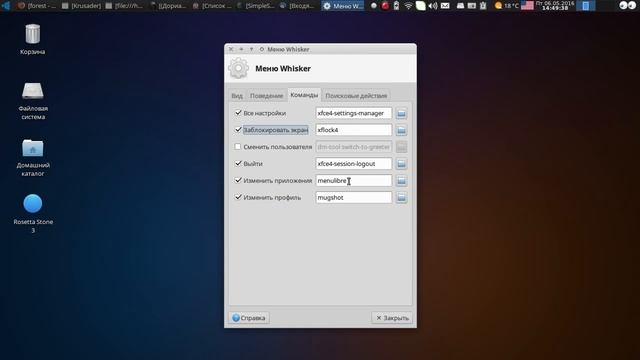Viewport: 640px width, 360px height.
Task: Switch to the SimpleS... taskbar window
Action: pos(256,6)
